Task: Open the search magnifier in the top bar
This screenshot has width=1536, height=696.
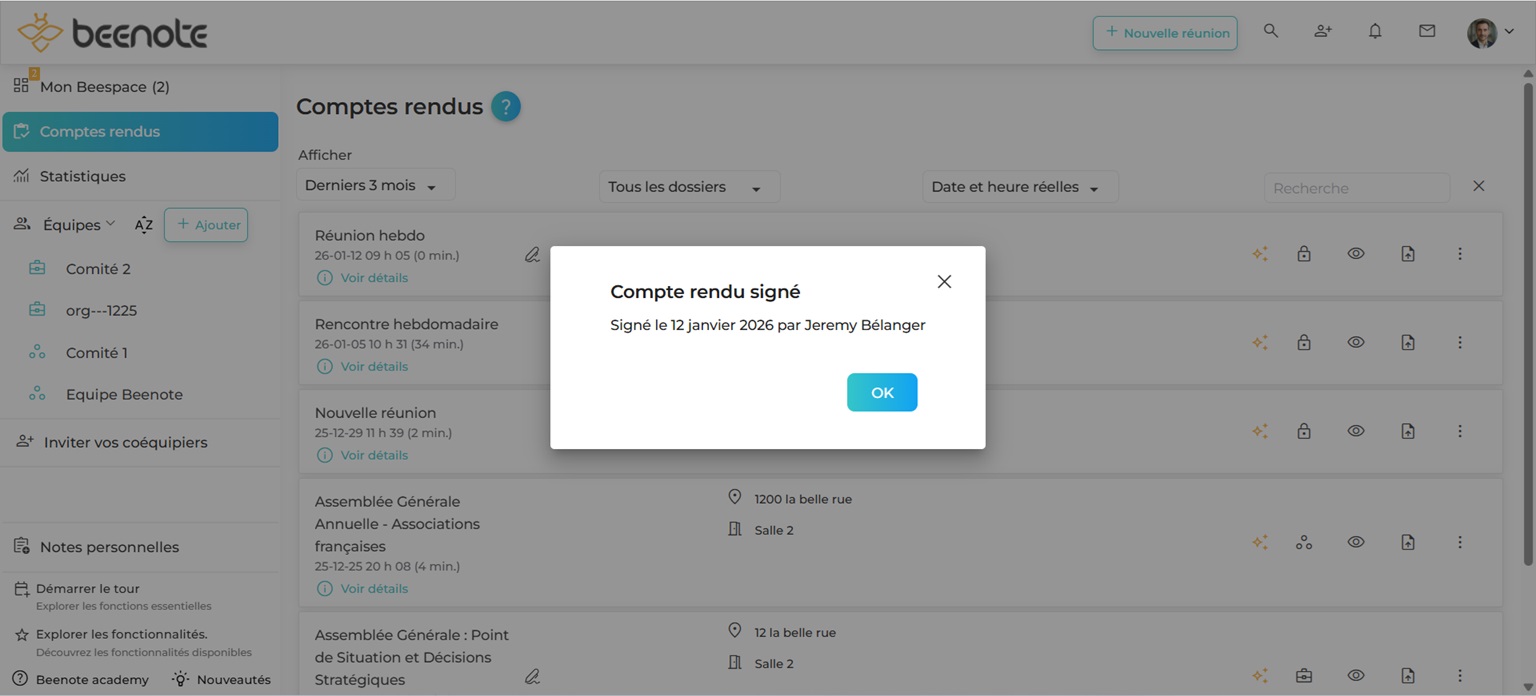Action: pyautogui.click(x=1270, y=30)
